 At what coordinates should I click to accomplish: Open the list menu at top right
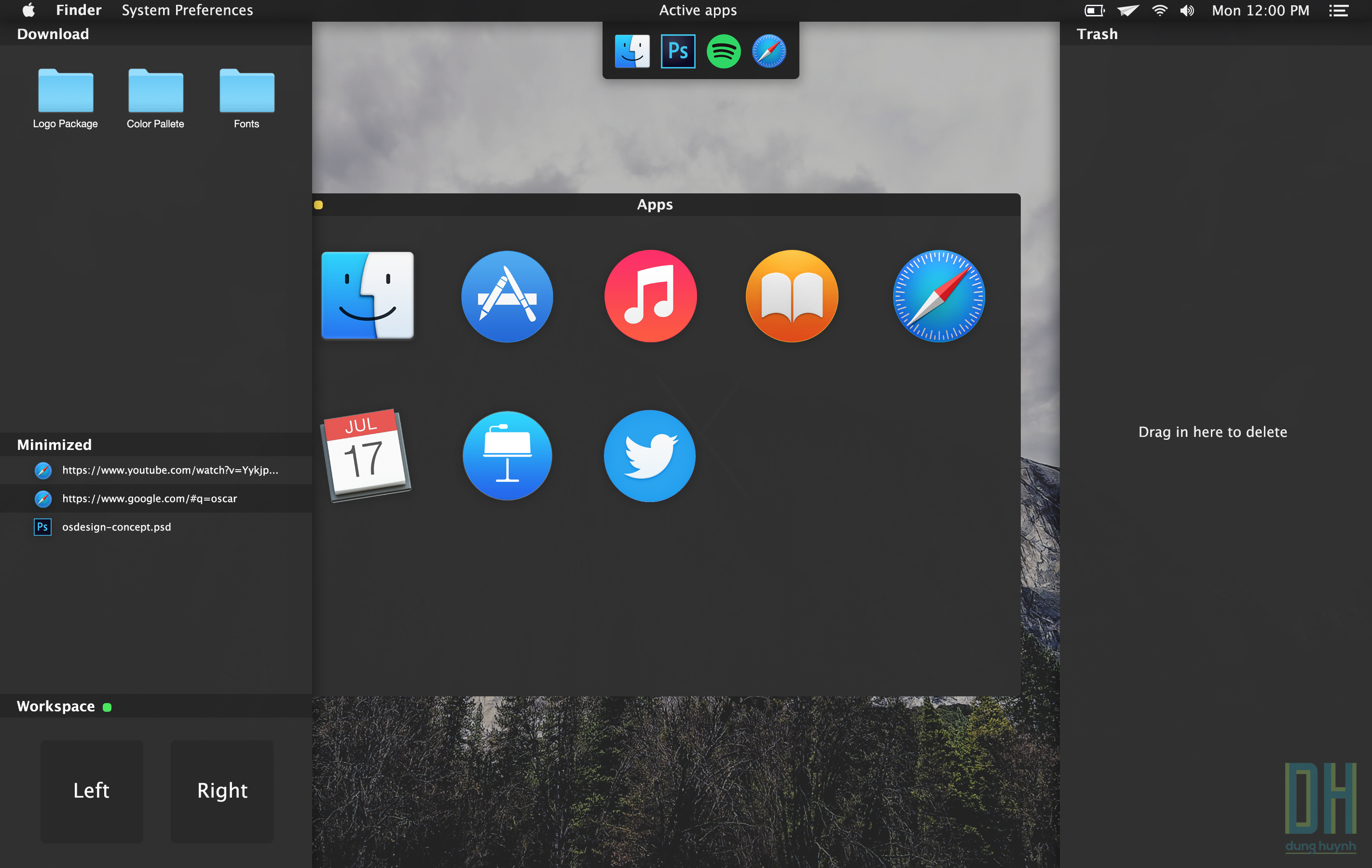[1338, 10]
